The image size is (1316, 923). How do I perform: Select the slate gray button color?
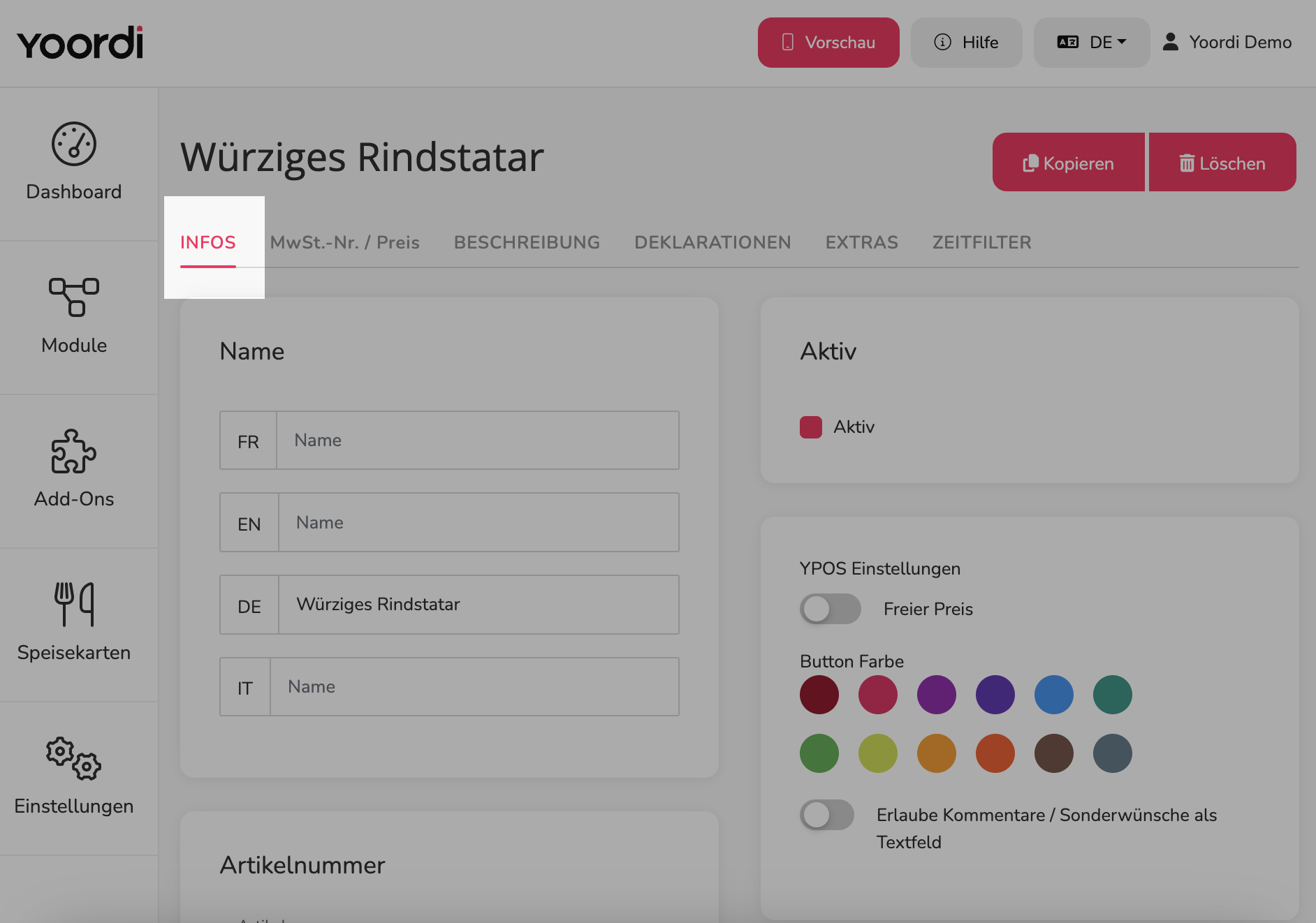(x=1113, y=753)
